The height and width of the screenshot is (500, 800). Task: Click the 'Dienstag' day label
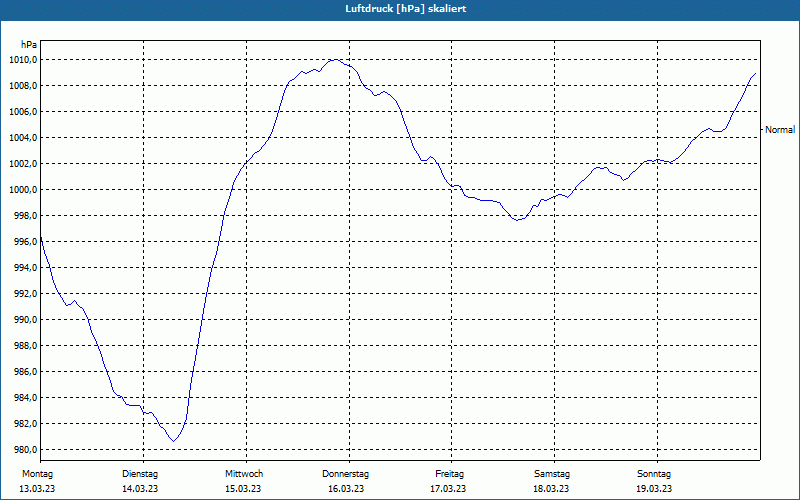point(140,474)
